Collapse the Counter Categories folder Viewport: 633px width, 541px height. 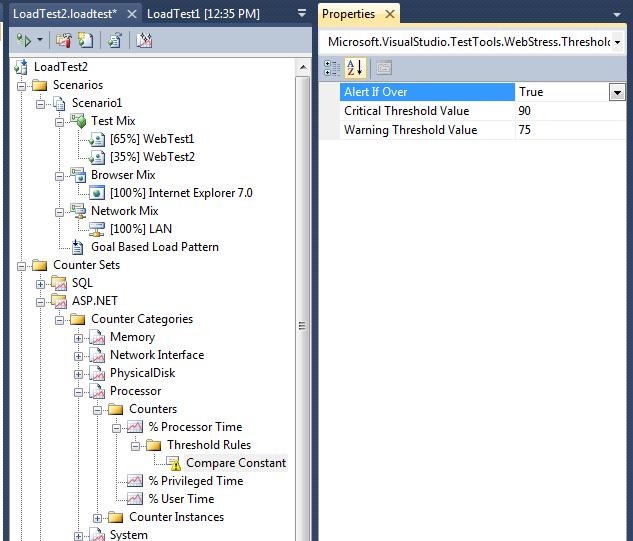pyautogui.click(x=59, y=320)
